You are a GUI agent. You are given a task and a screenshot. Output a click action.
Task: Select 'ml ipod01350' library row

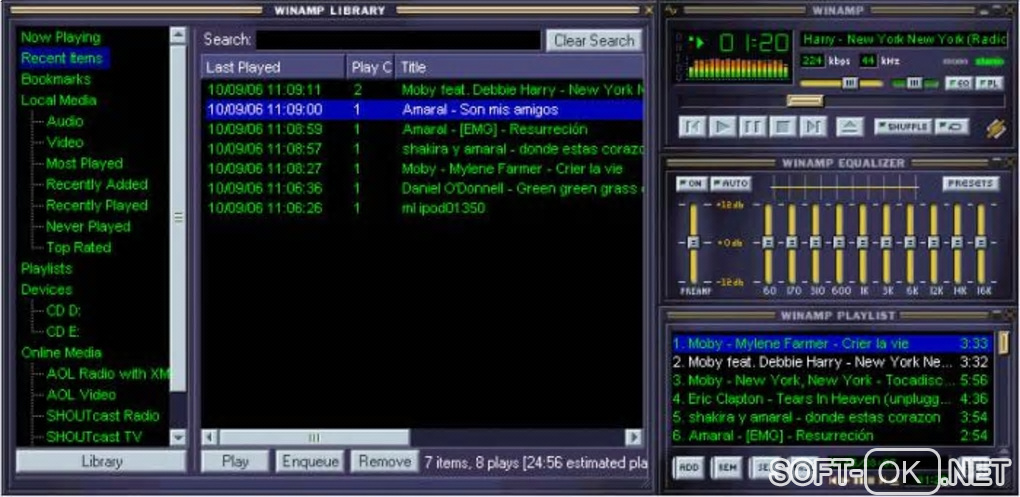[x=423, y=208]
